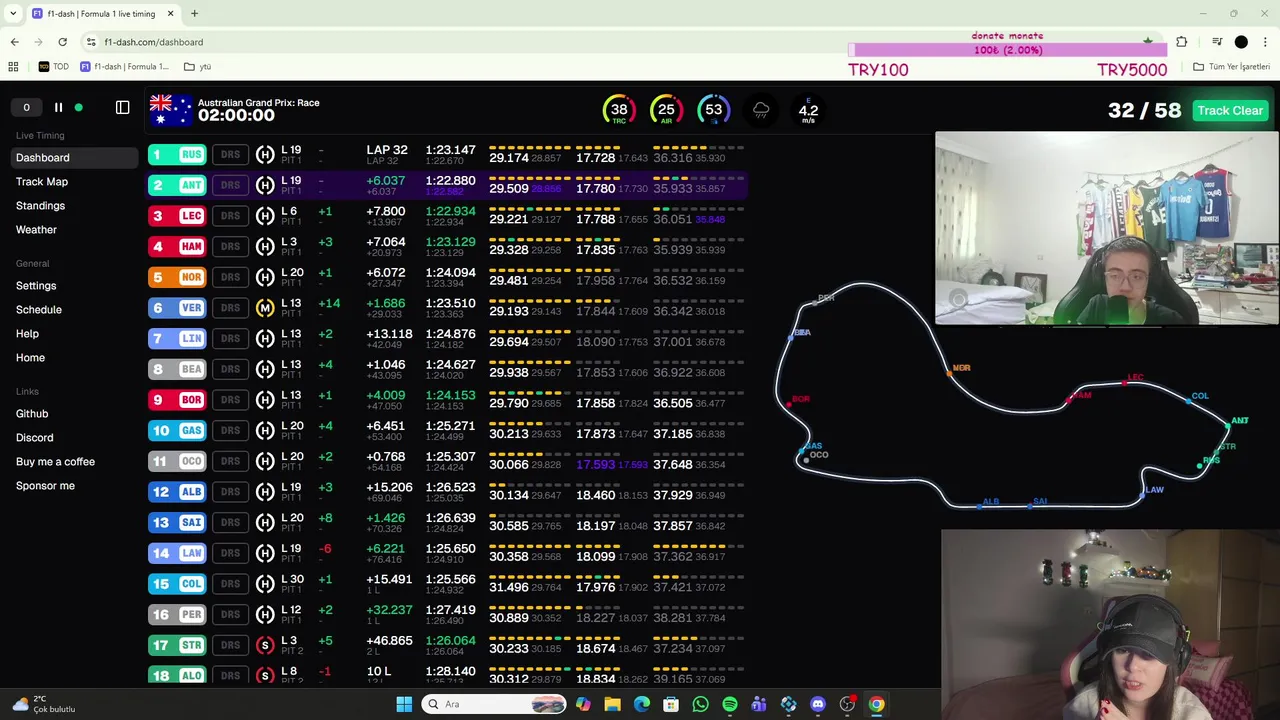The width and height of the screenshot is (1280, 720).
Task: Click Buy me a coffee link
Action: click(x=55, y=461)
